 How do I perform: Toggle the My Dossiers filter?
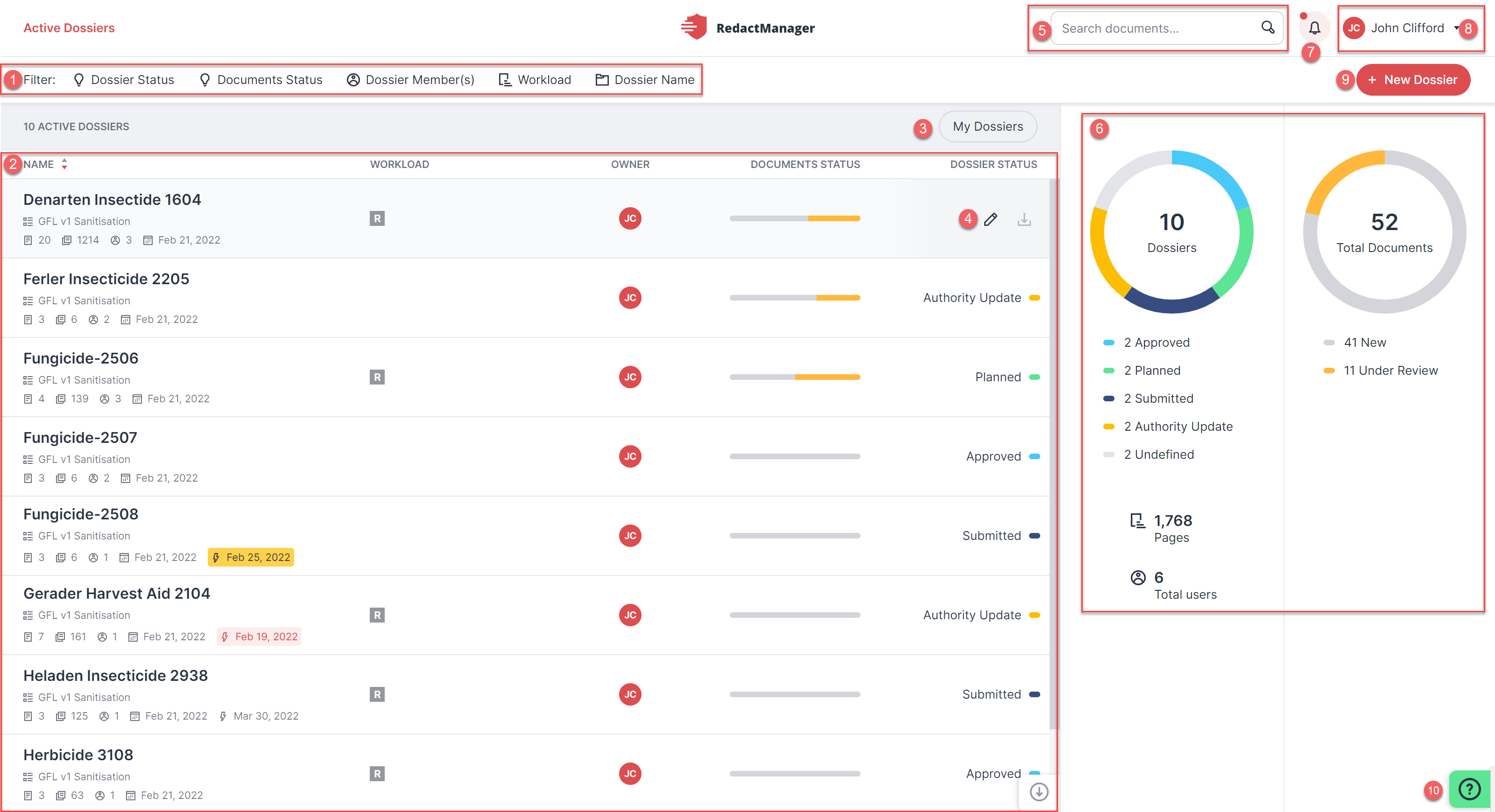[x=988, y=126]
